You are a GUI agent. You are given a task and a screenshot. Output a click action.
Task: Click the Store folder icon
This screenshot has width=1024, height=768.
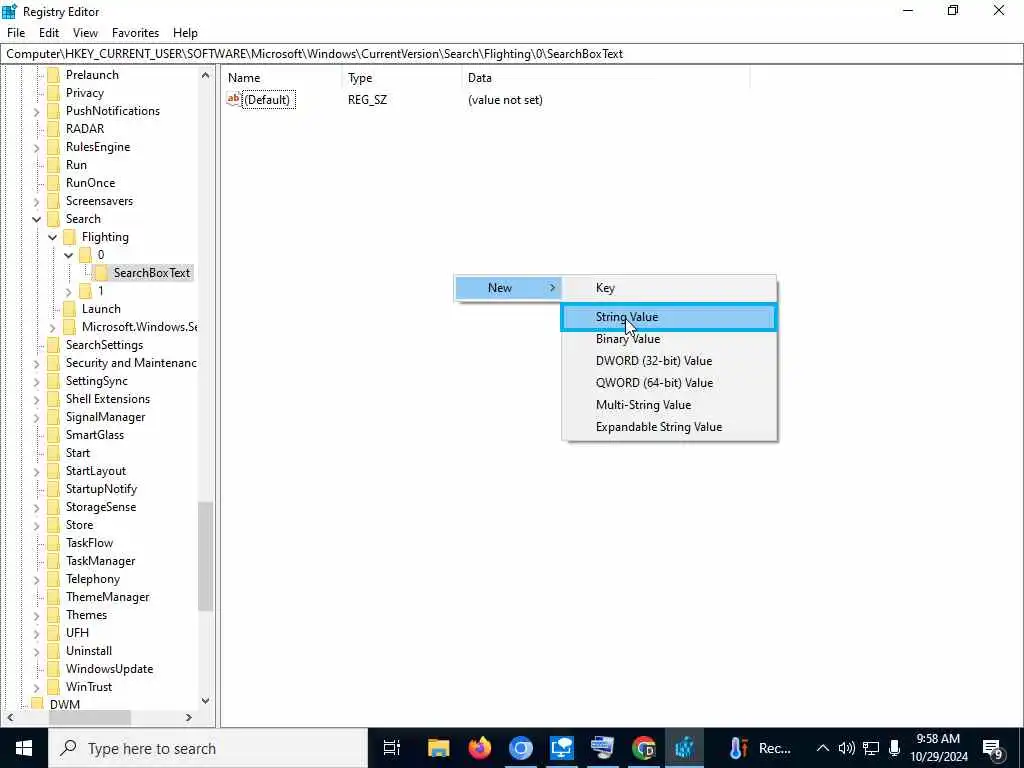coord(54,525)
